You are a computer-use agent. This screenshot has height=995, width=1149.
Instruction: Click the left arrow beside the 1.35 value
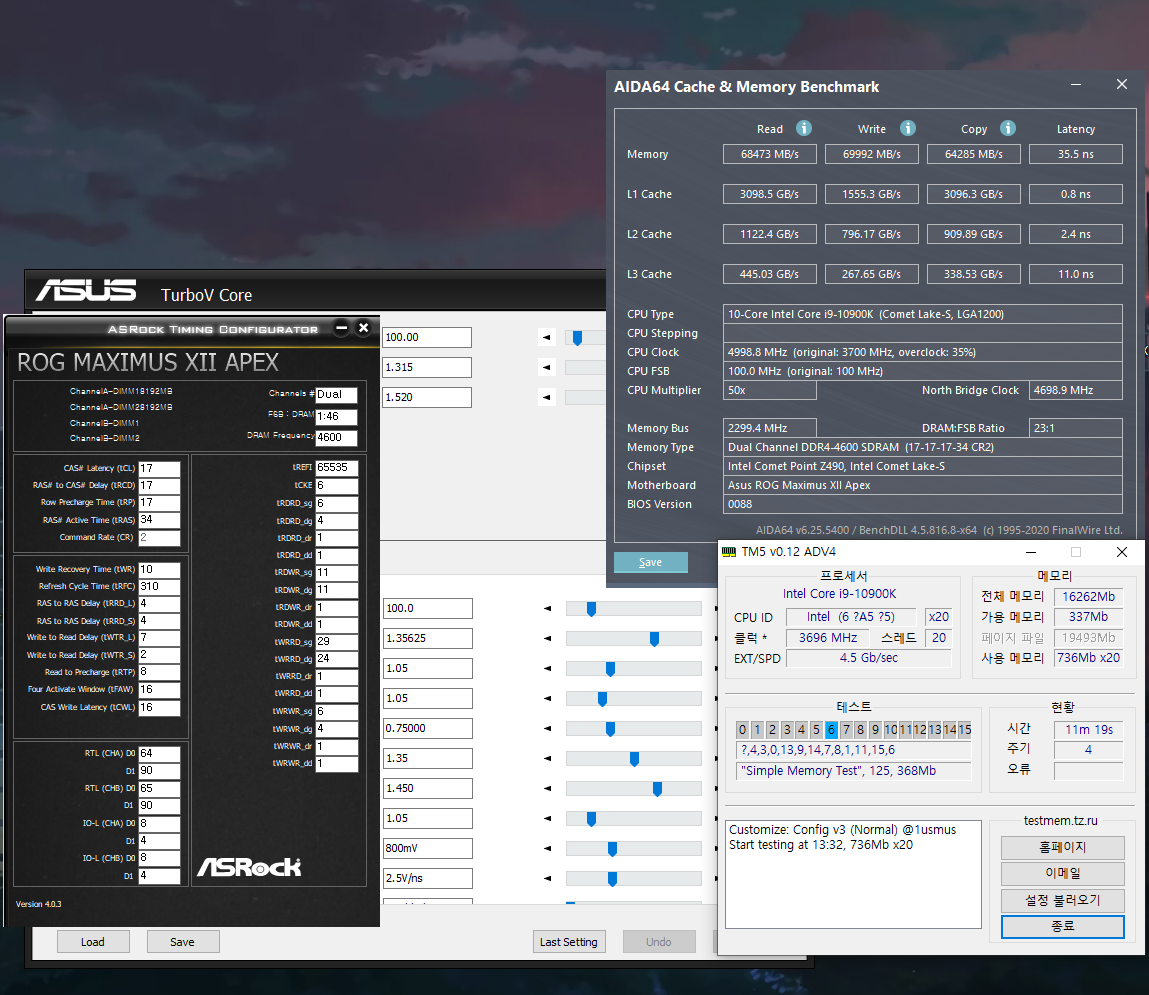point(547,758)
